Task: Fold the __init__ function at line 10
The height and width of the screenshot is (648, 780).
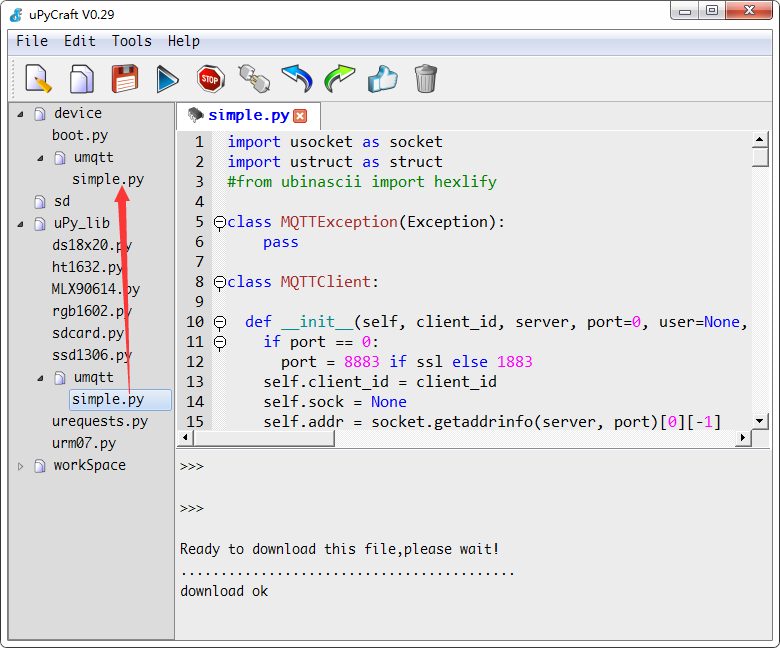Action: (220, 323)
